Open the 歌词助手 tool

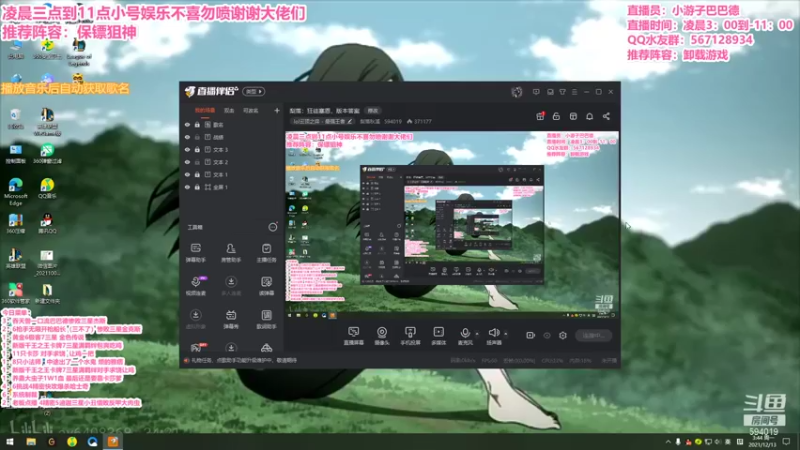(x=266, y=319)
